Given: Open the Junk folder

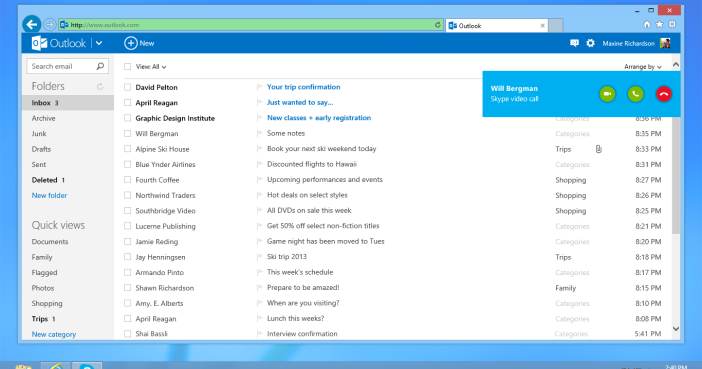Looking at the screenshot, I should click(39, 133).
